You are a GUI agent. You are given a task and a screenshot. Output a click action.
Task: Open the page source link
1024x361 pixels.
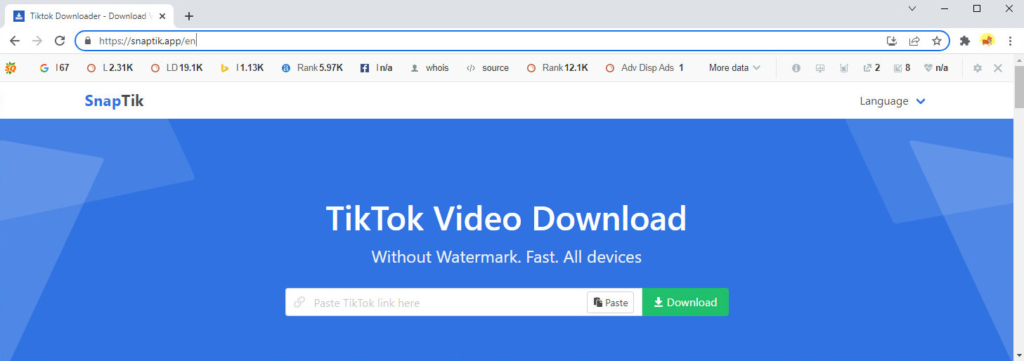(x=487, y=67)
